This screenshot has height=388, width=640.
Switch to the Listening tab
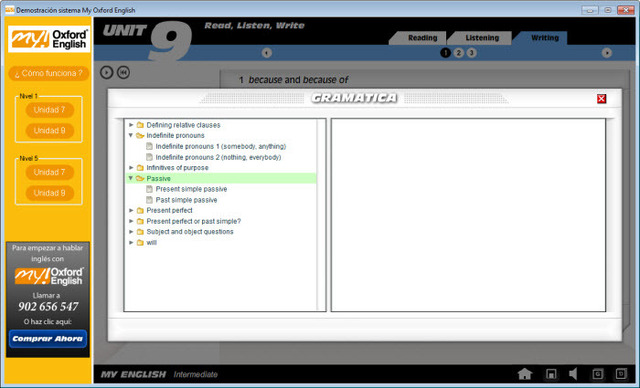point(482,38)
